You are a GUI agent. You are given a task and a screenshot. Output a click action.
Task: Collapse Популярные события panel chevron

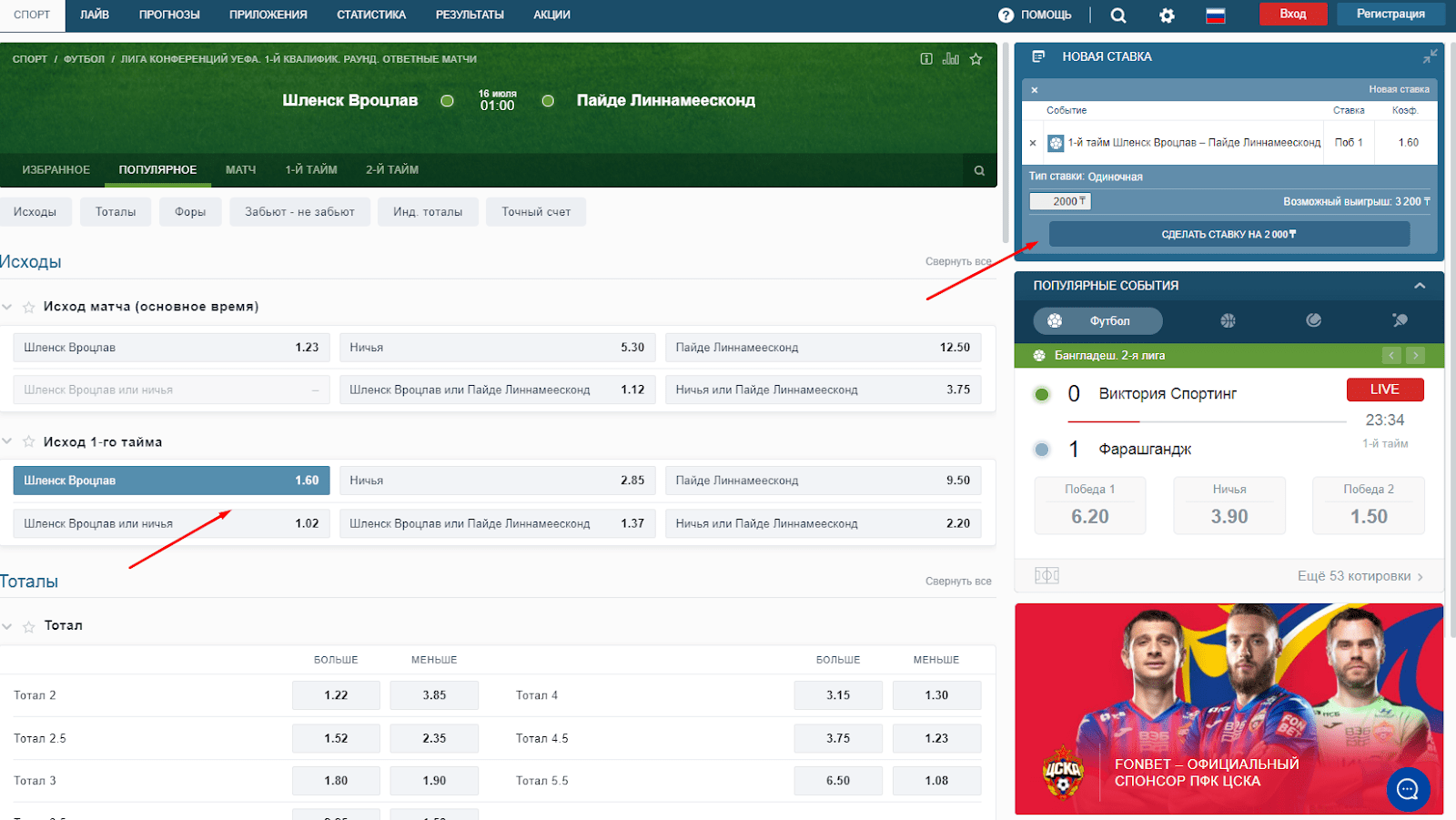tap(1420, 286)
